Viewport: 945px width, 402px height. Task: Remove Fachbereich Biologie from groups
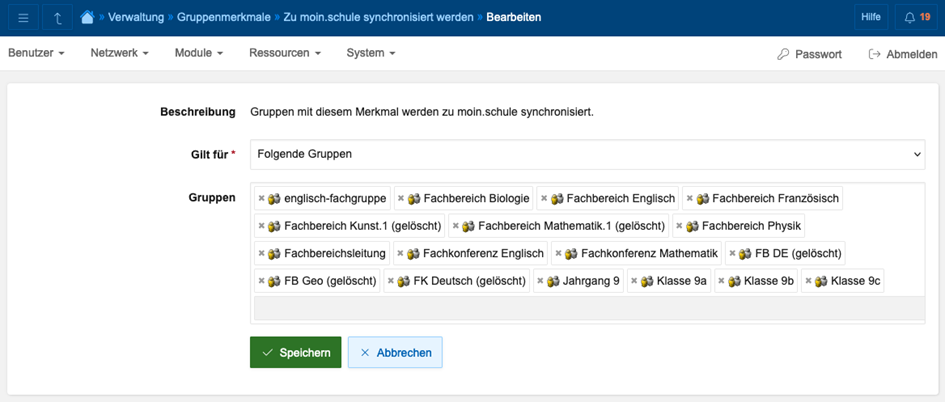point(401,199)
